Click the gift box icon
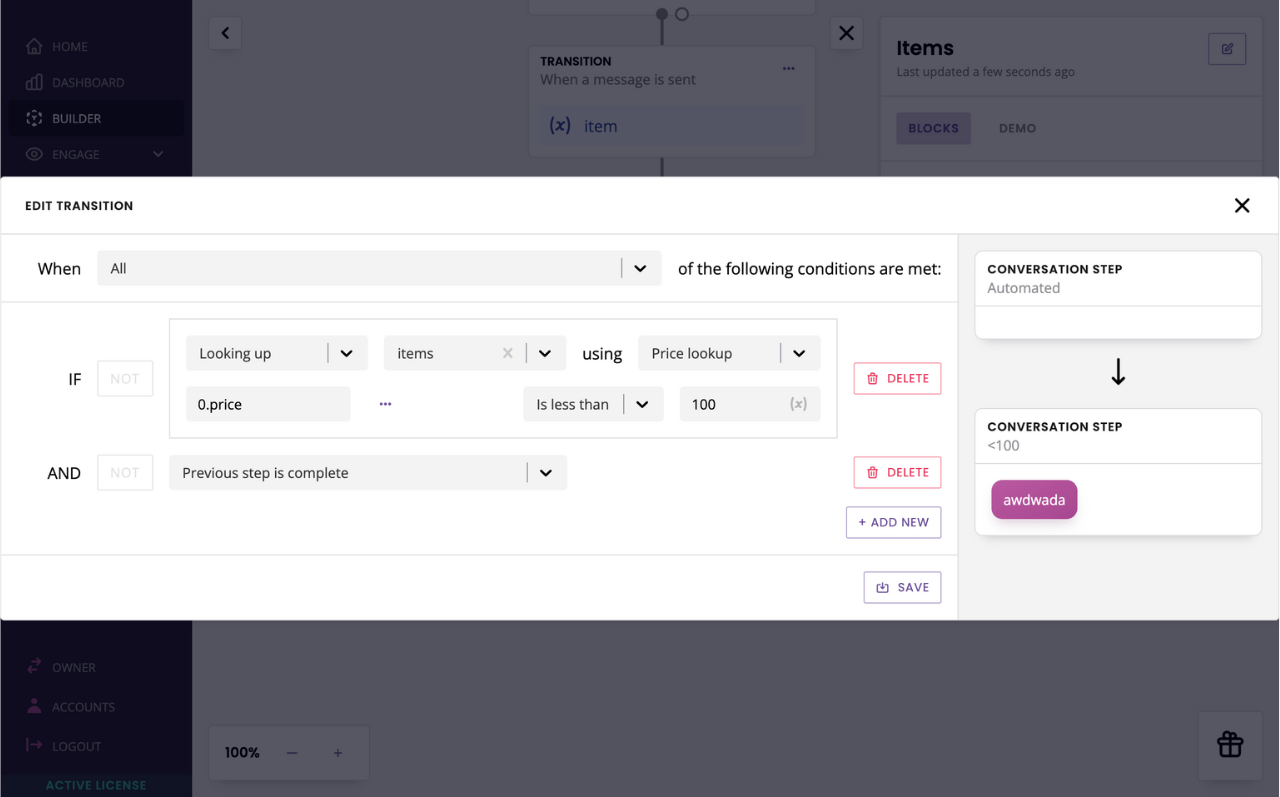Image resolution: width=1280 pixels, height=797 pixels. (1229, 744)
